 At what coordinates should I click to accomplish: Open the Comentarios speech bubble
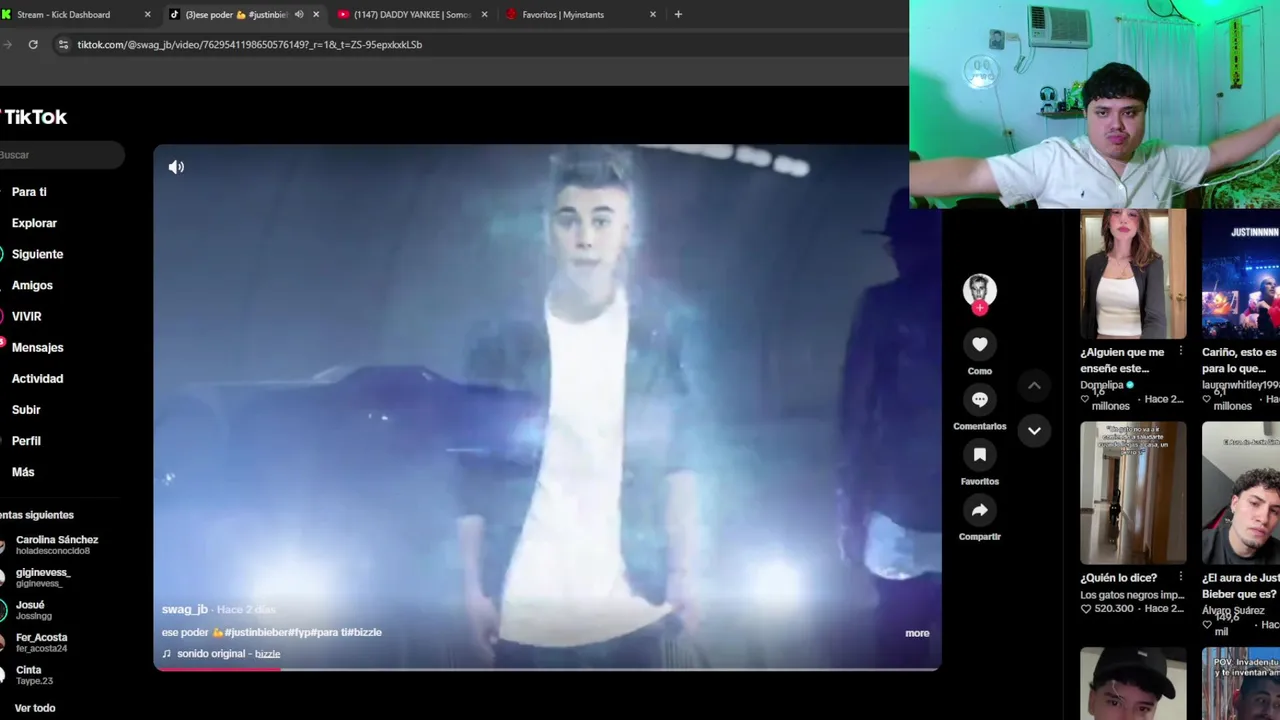pos(980,399)
